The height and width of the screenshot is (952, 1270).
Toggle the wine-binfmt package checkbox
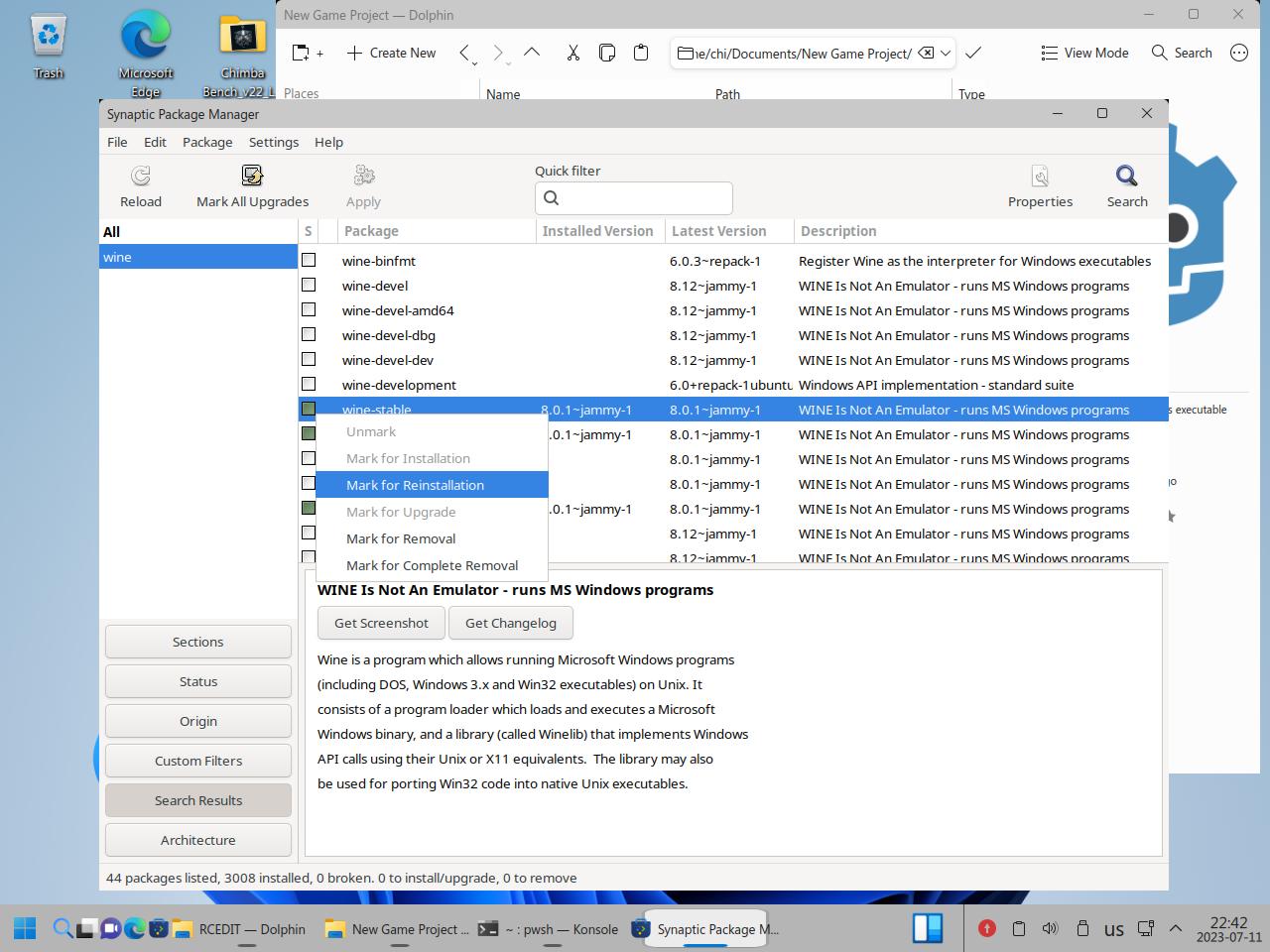click(309, 261)
